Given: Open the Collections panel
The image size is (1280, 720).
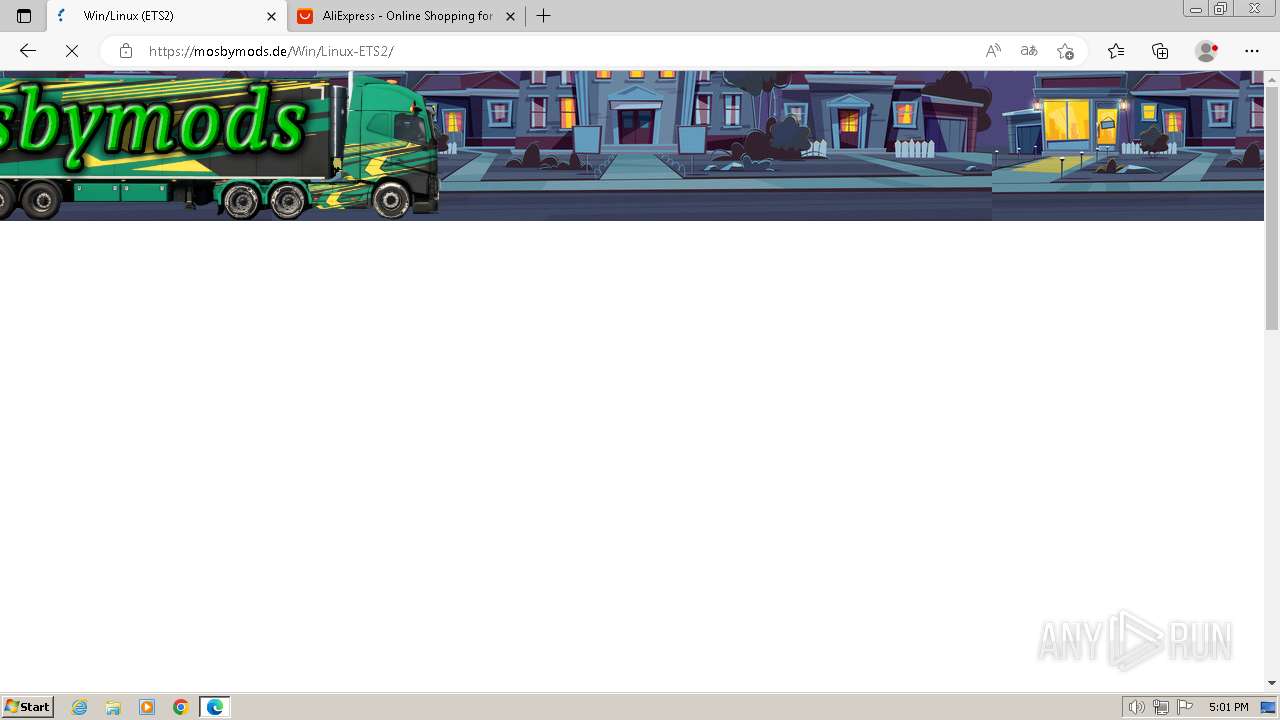Looking at the screenshot, I should [1160, 51].
